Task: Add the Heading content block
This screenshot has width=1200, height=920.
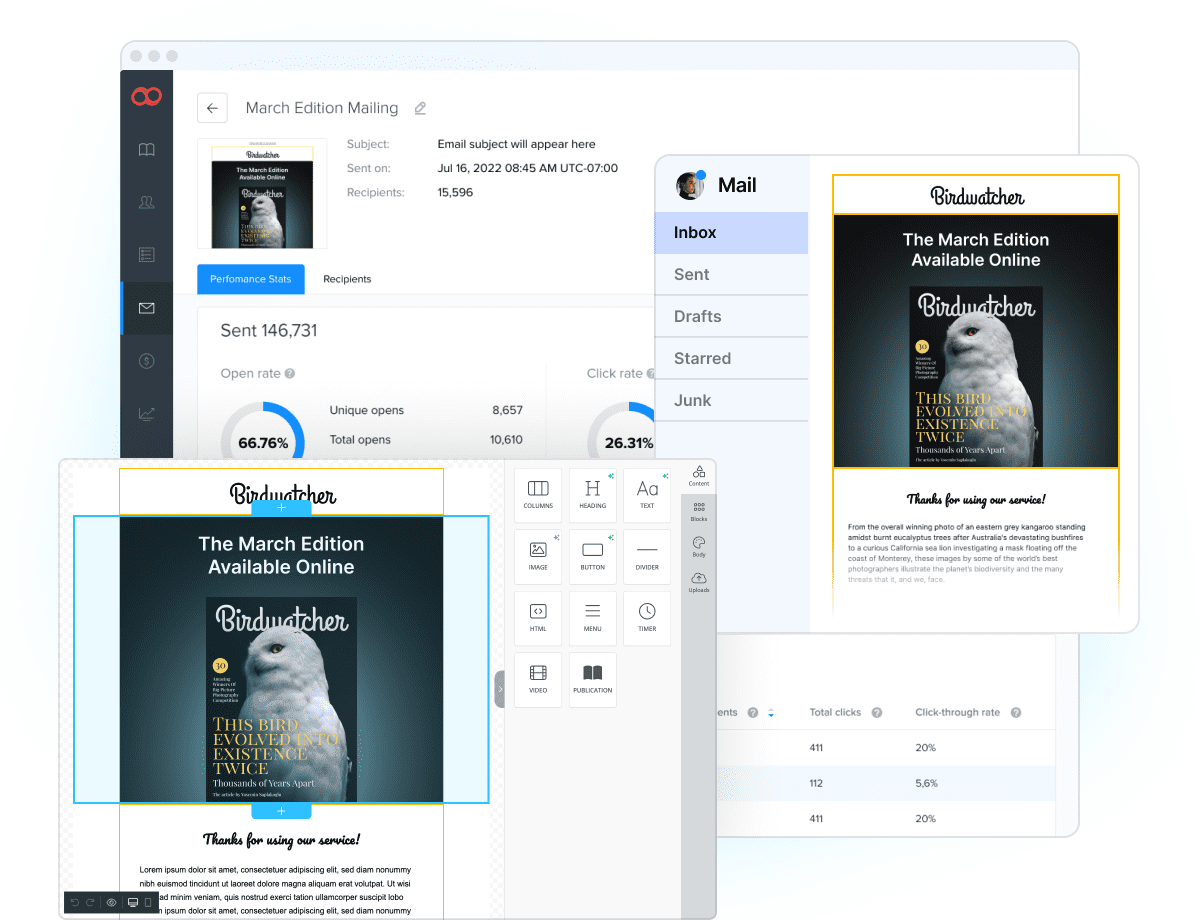Action: coord(593,494)
